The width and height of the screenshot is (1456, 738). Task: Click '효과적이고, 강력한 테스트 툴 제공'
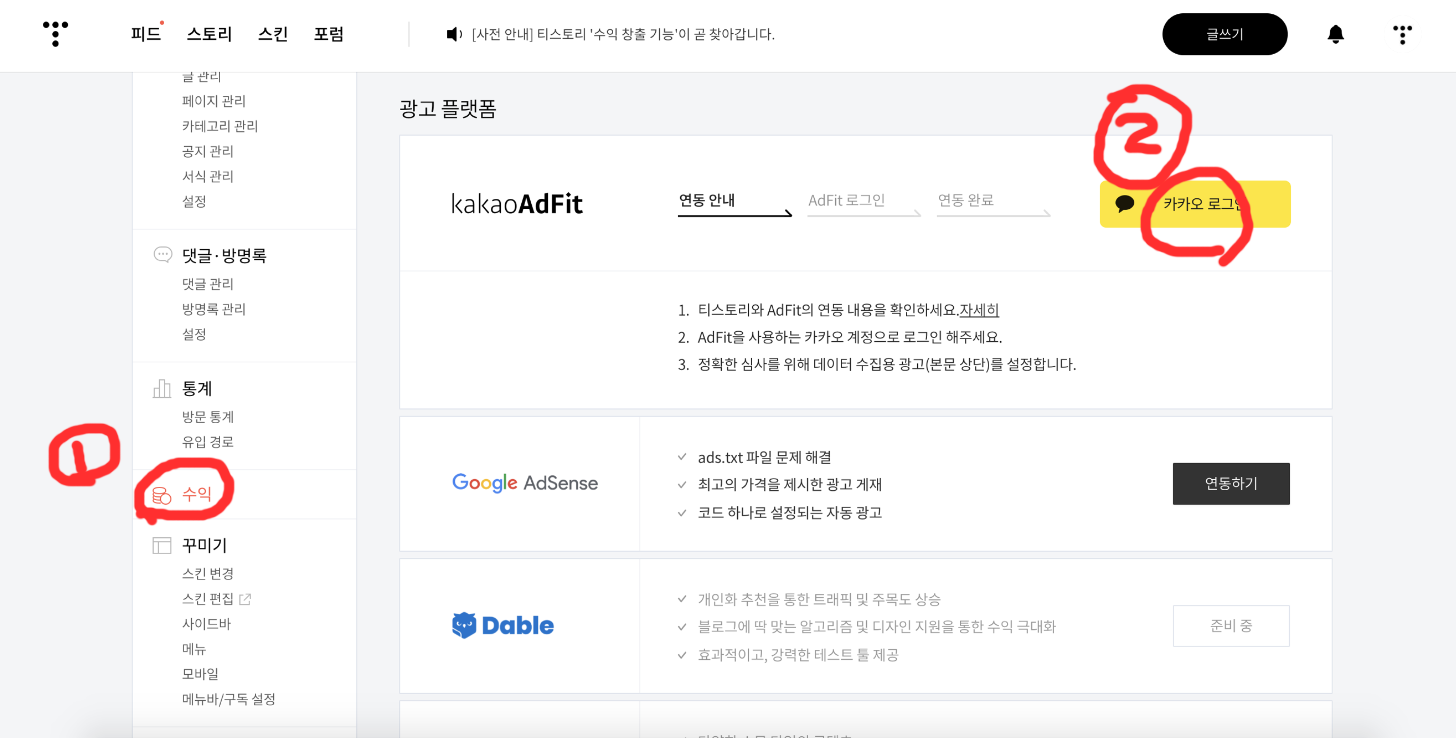point(798,655)
